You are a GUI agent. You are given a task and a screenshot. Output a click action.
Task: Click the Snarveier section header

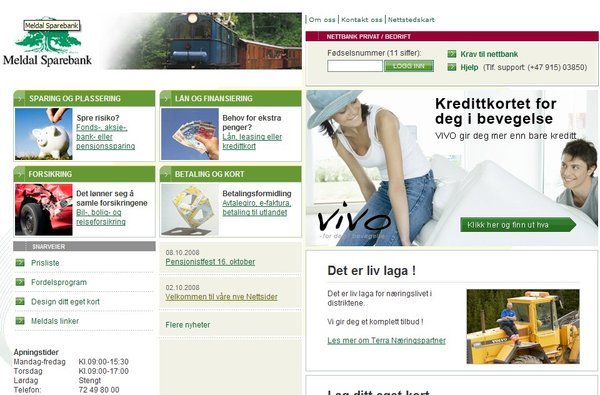point(84,246)
